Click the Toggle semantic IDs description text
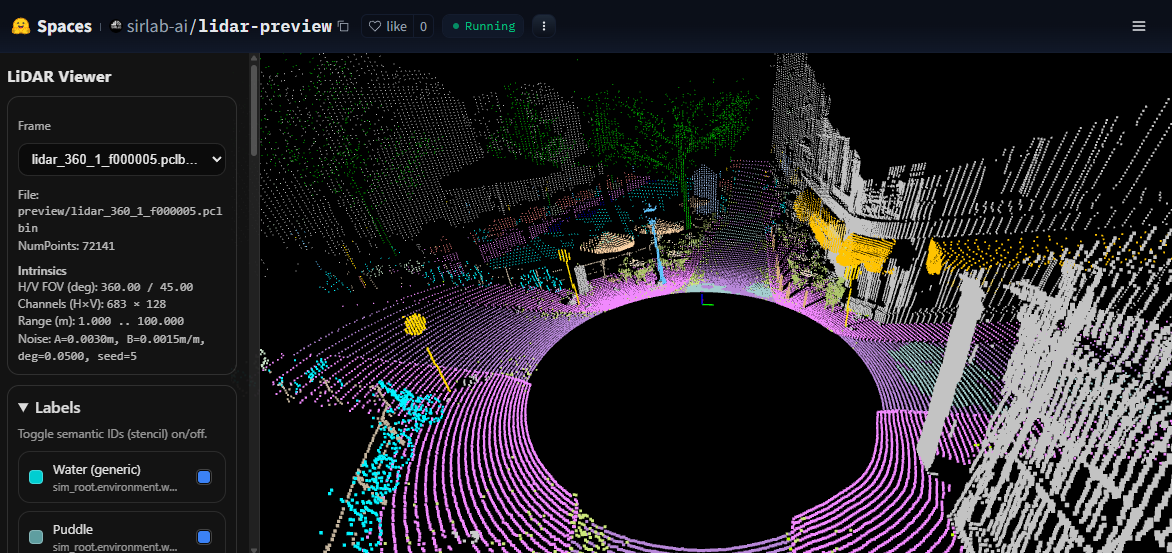 112,434
